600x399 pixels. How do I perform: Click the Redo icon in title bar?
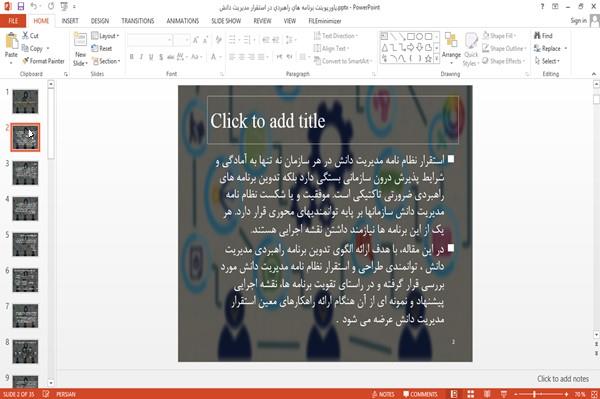point(51,7)
